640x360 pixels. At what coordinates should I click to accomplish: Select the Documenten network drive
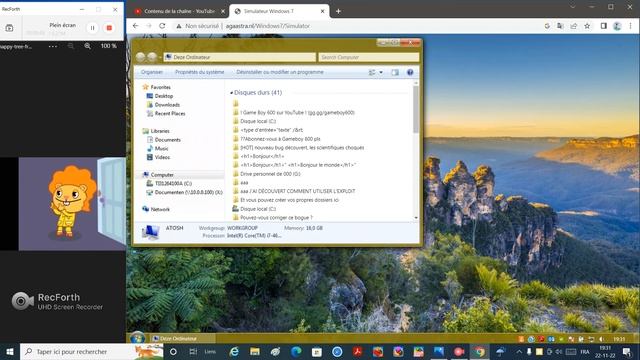(x=188, y=192)
